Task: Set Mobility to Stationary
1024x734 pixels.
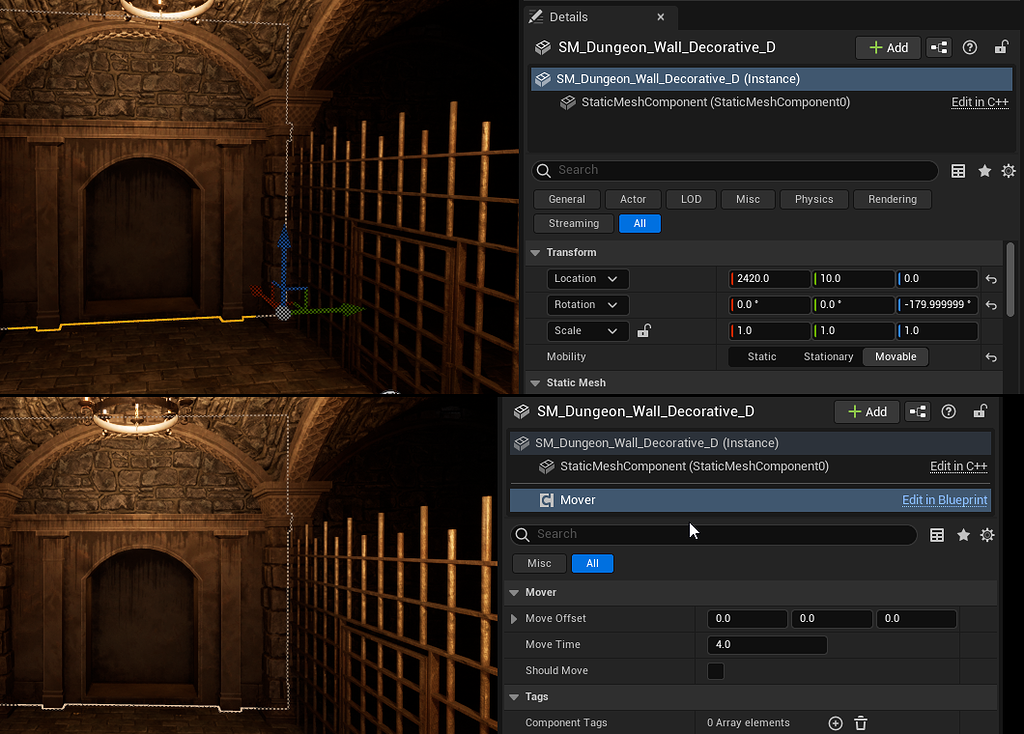Action: pyautogui.click(x=828, y=356)
